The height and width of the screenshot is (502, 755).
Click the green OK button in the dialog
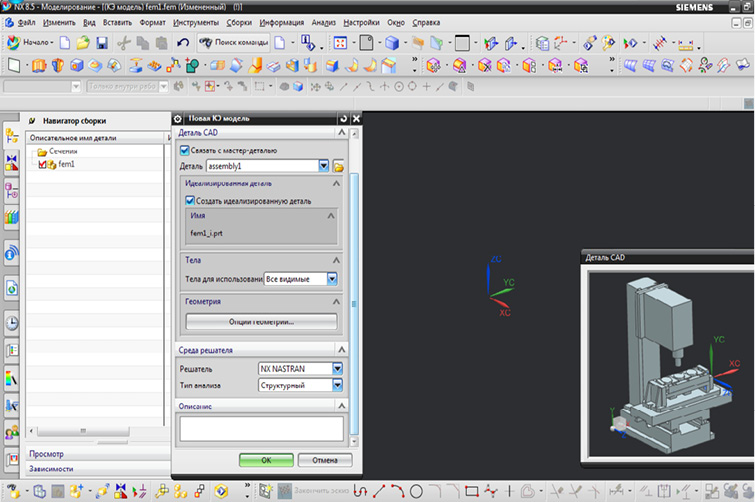point(266,460)
